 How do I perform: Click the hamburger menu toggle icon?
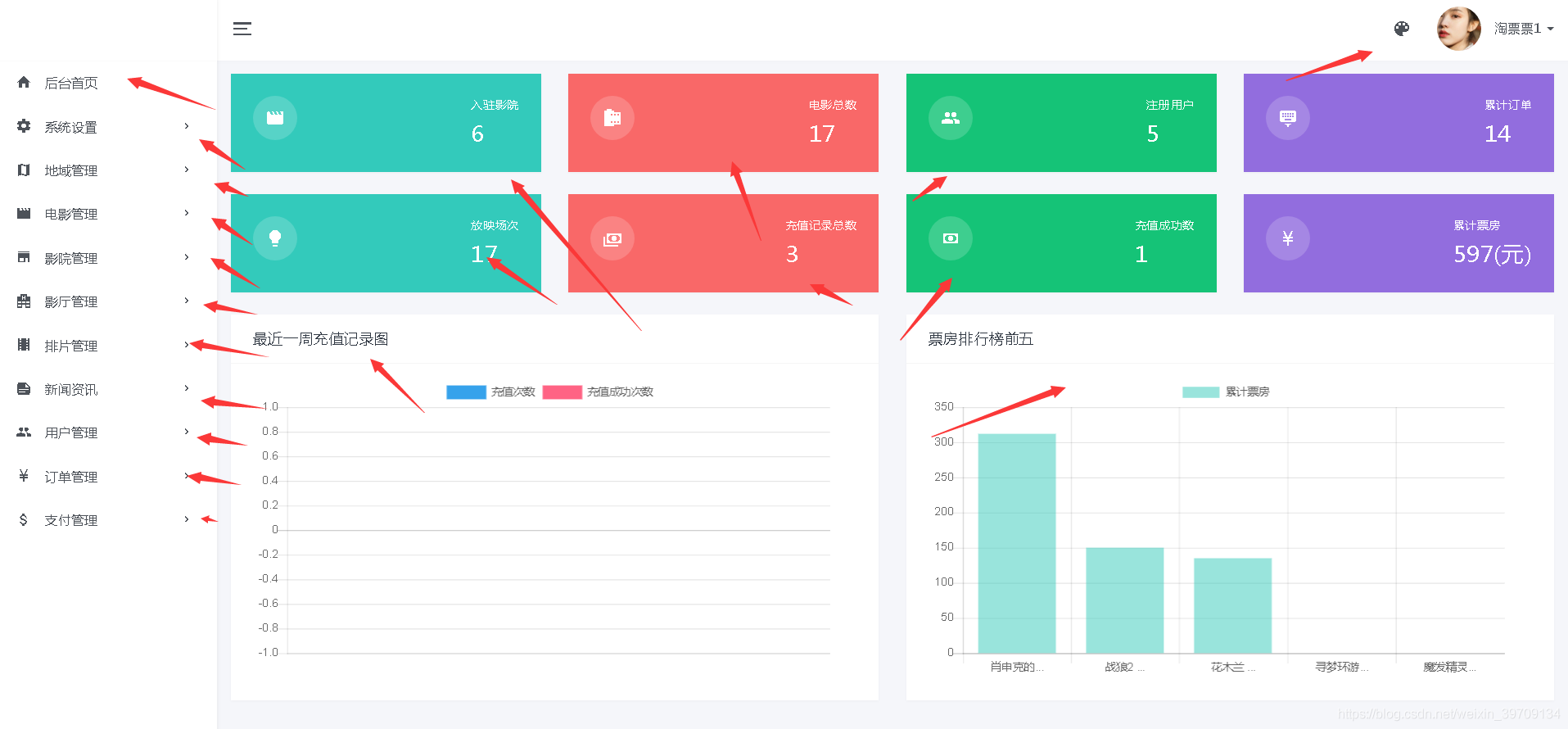(242, 29)
